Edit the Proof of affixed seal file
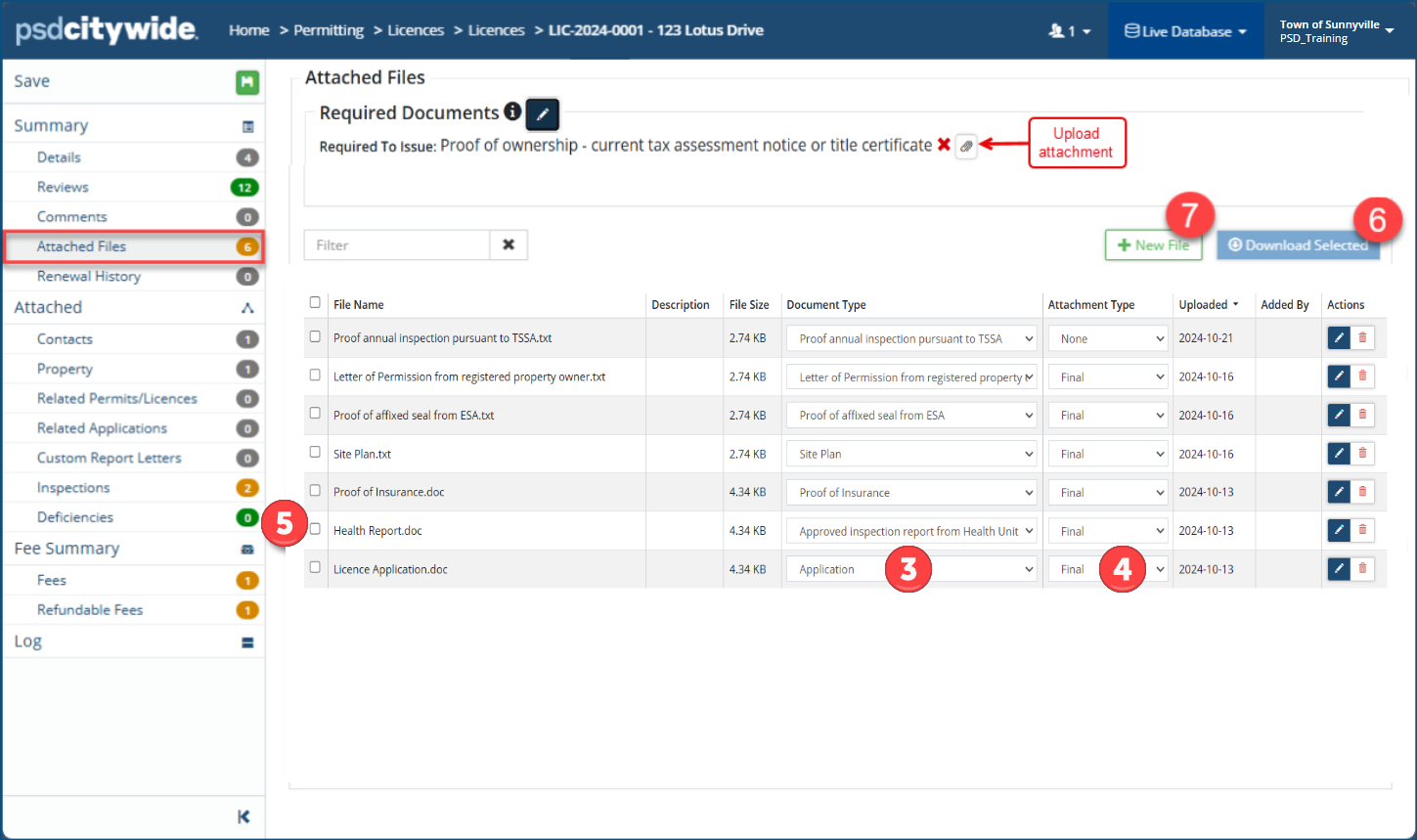 [x=1339, y=415]
